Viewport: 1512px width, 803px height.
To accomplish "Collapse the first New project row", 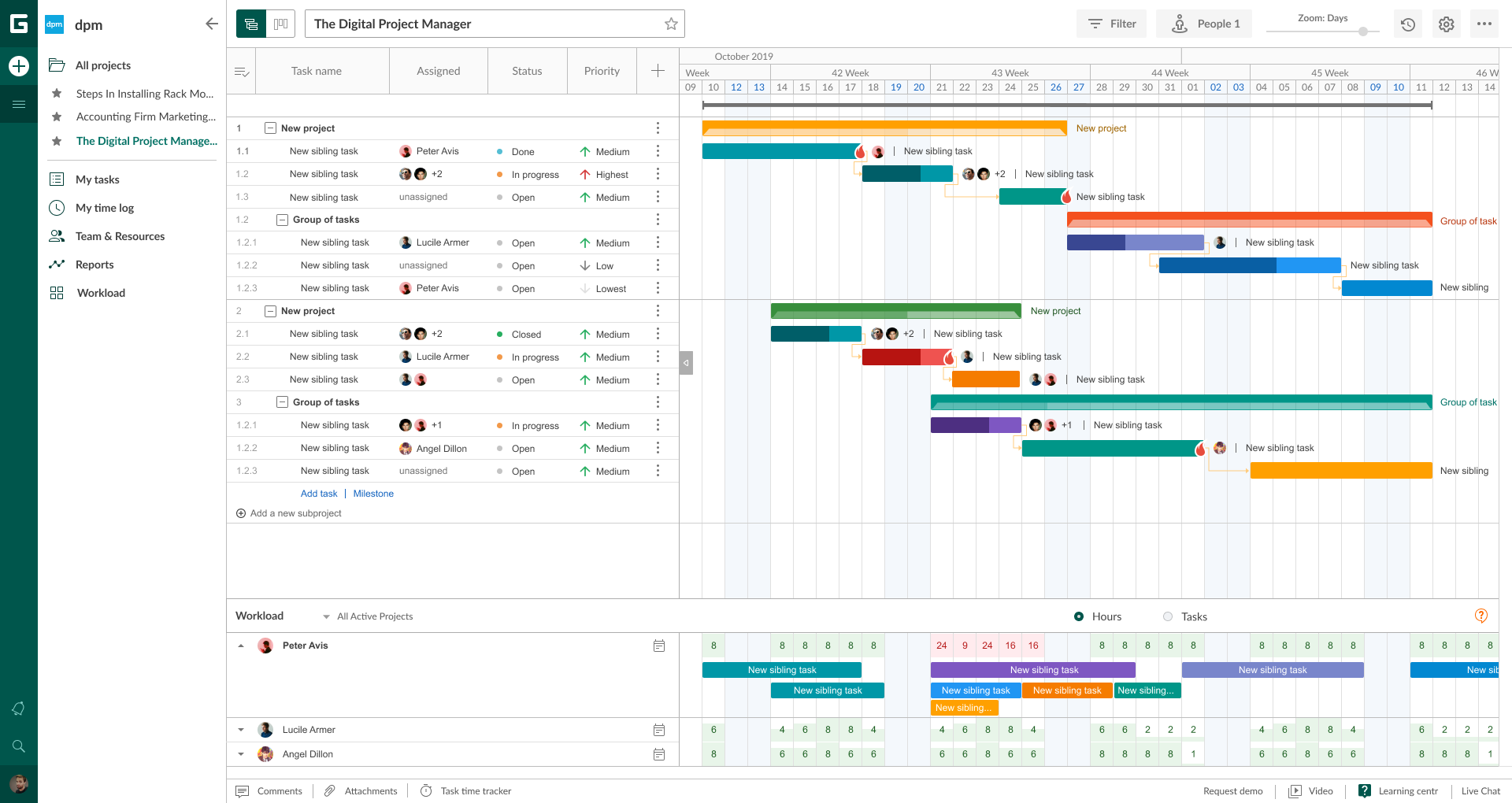I will (x=270, y=128).
